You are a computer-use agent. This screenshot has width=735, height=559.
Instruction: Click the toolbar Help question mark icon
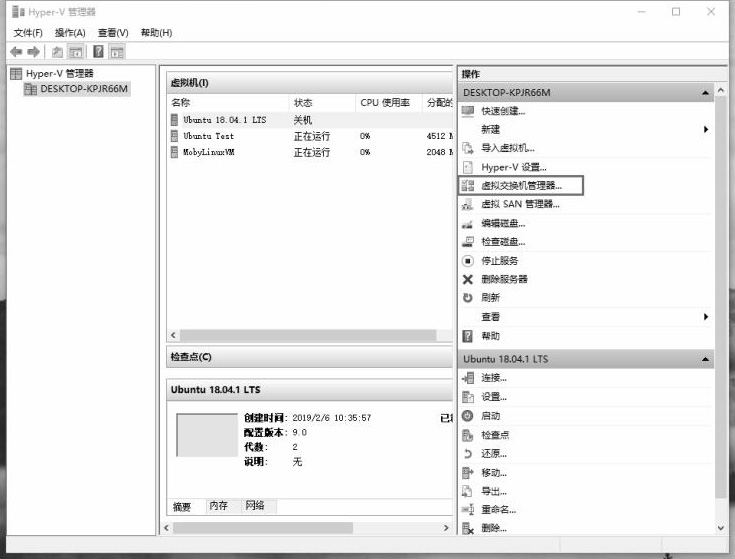point(99,52)
